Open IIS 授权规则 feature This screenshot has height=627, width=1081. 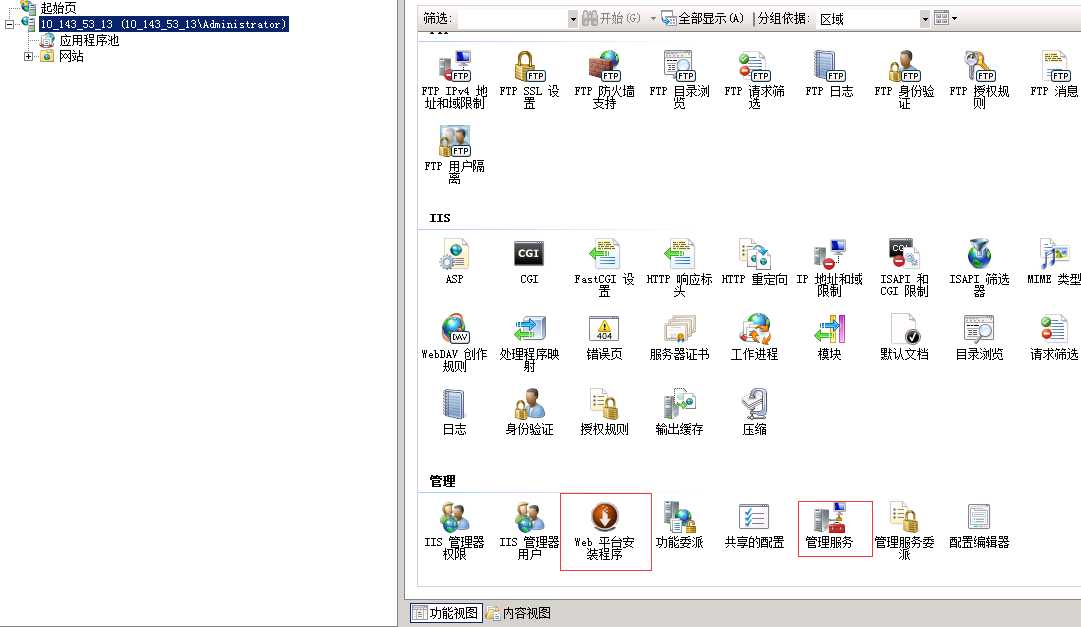tap(605, 412)
